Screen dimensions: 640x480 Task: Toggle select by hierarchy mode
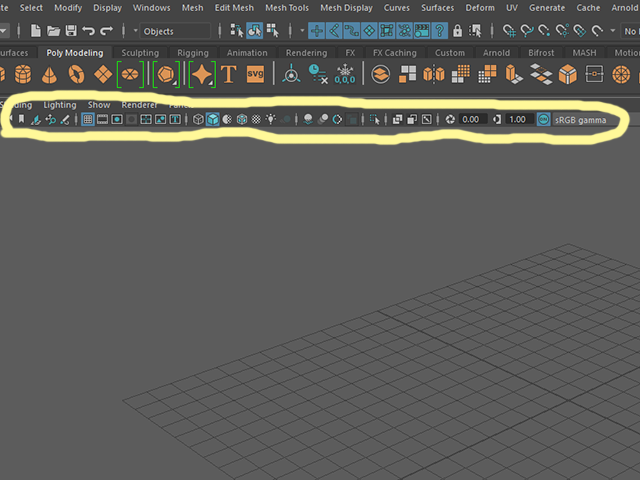pos(236,31)
